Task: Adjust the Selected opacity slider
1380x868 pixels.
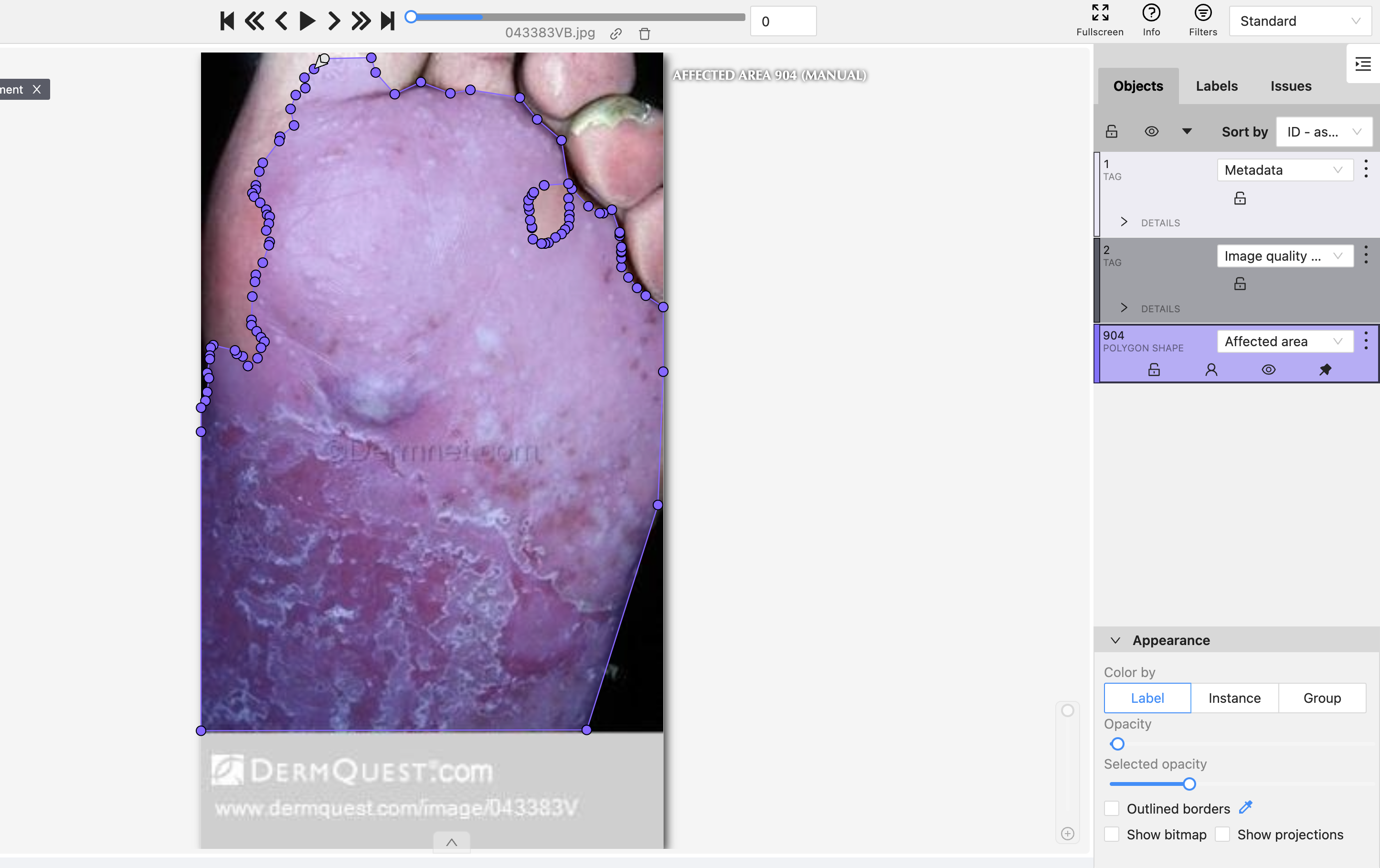Action: [1189, 784]
